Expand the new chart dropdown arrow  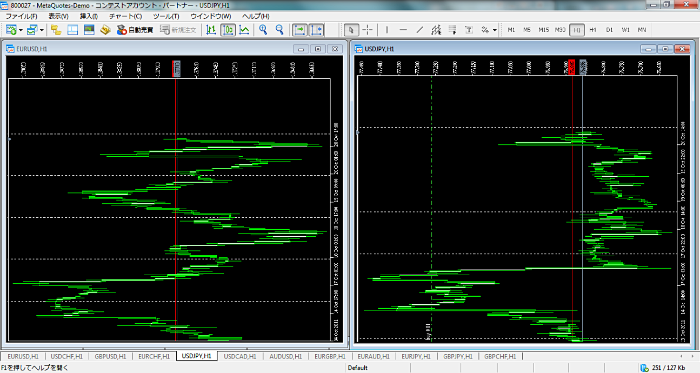pyautogui.click(x=21, y=30)
